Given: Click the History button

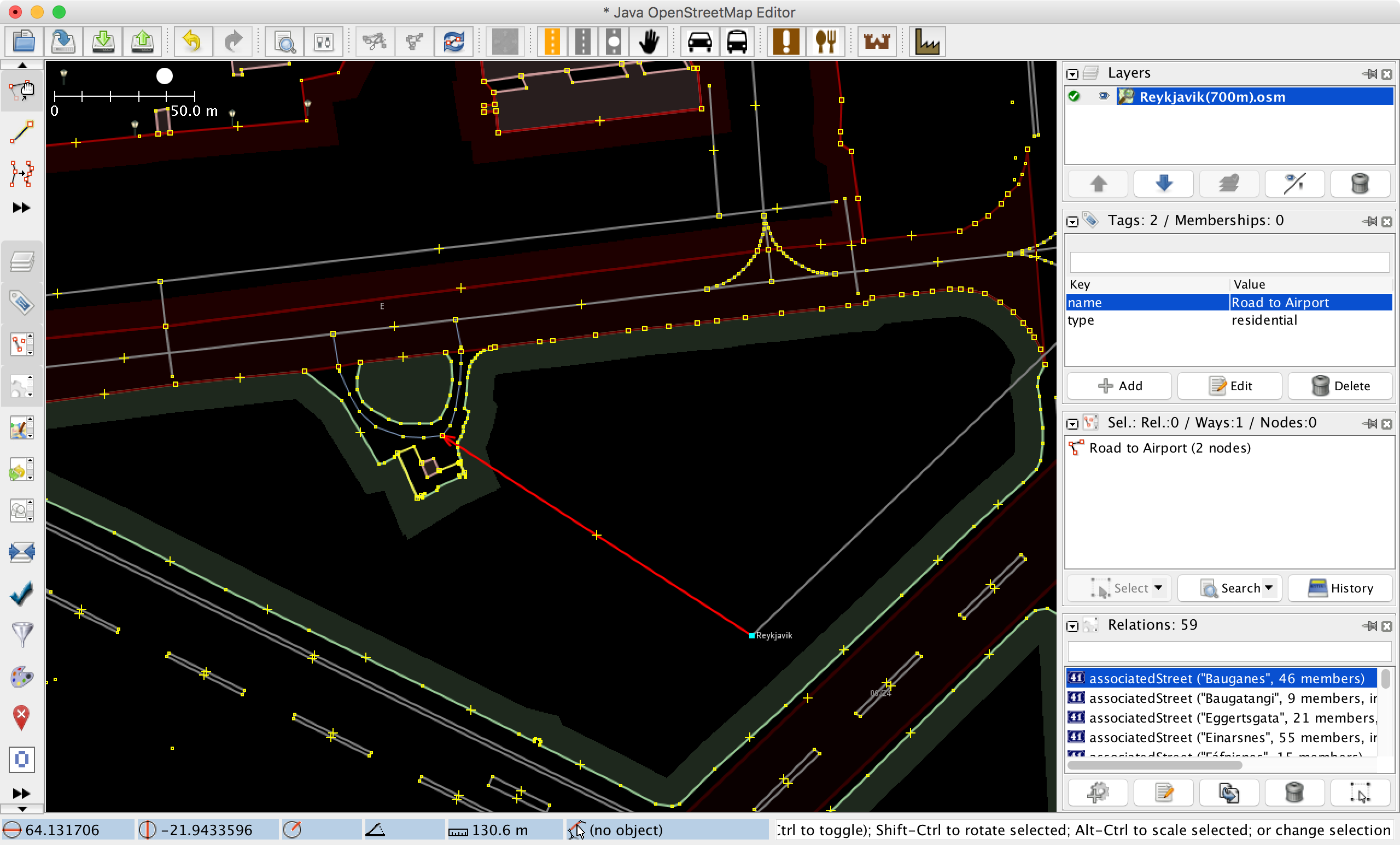Looking at the screenshot, I should point(1340,588).
